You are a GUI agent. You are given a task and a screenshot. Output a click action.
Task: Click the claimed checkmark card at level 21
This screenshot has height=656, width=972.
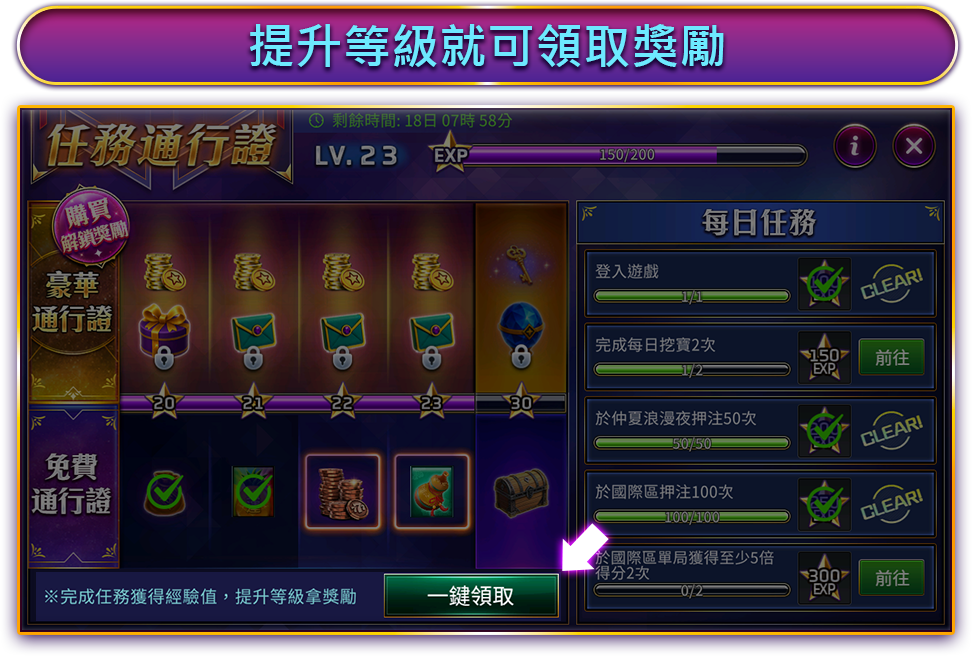coord(253,492)
